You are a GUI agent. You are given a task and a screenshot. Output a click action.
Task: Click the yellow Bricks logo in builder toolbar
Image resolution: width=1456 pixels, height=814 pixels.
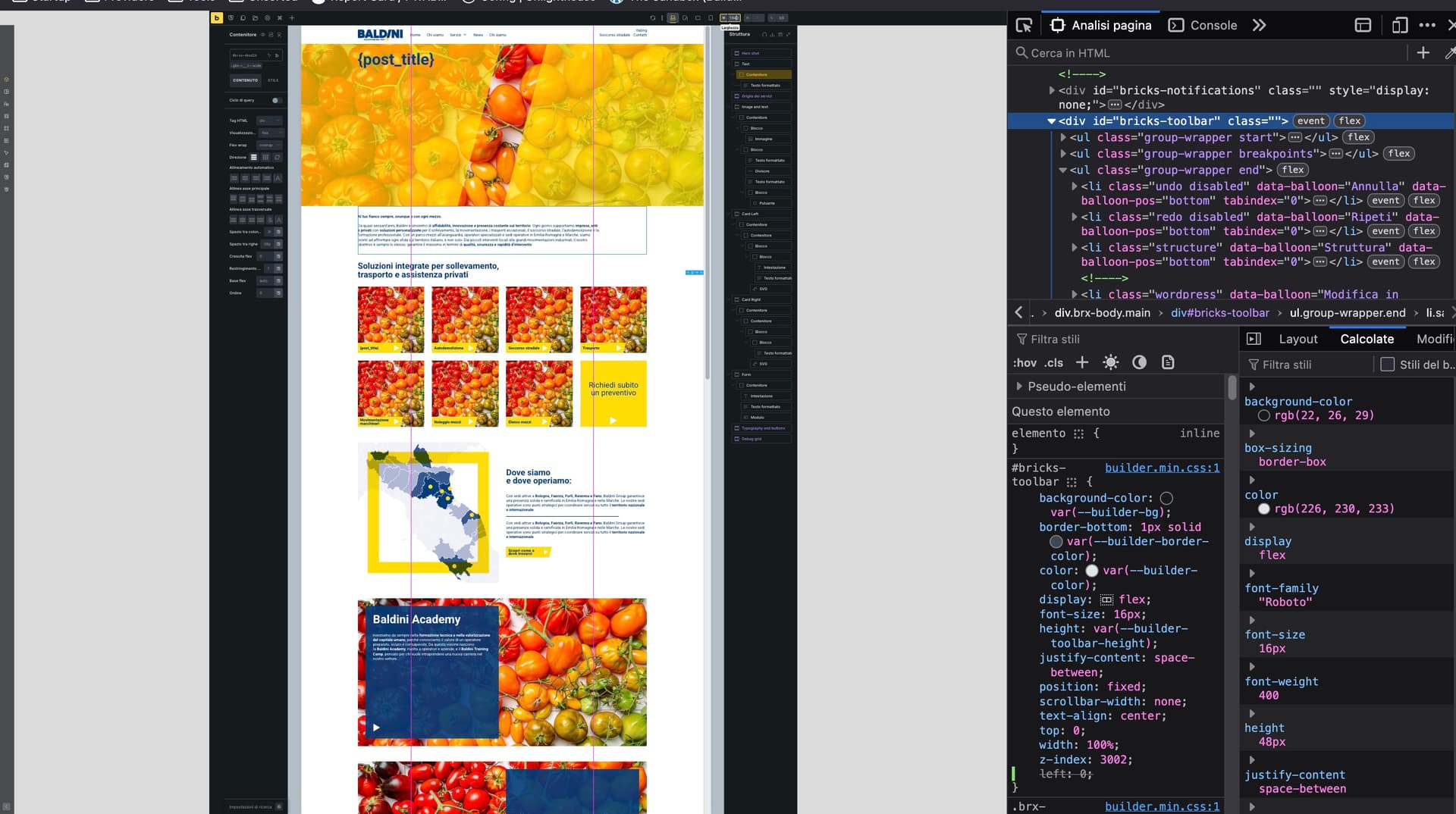(217, 17)
